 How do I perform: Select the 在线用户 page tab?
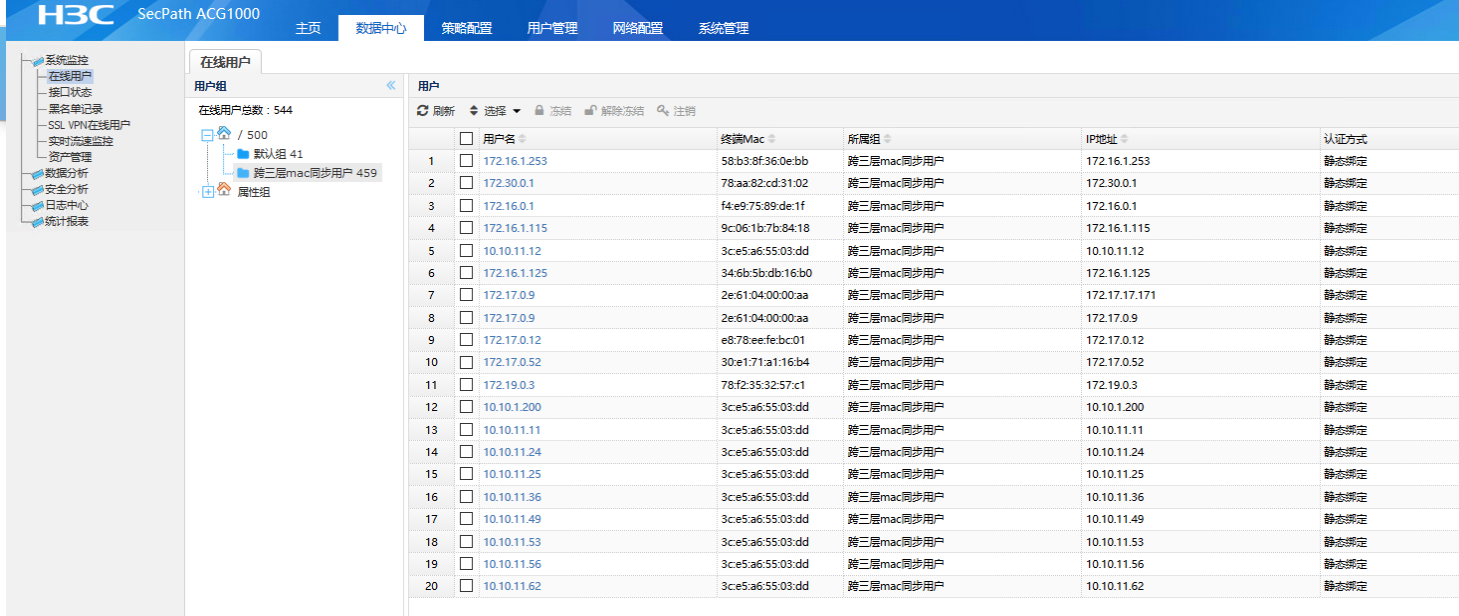[225, 62]
